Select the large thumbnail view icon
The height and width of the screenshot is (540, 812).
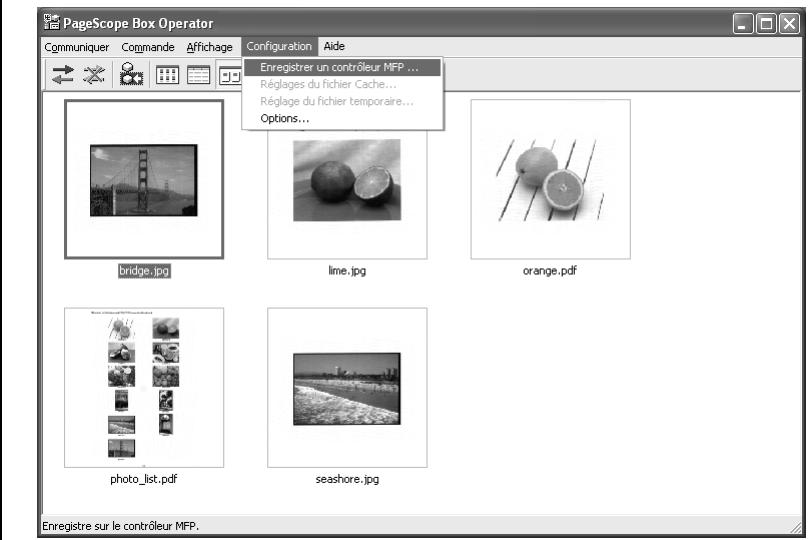[230, 76]
